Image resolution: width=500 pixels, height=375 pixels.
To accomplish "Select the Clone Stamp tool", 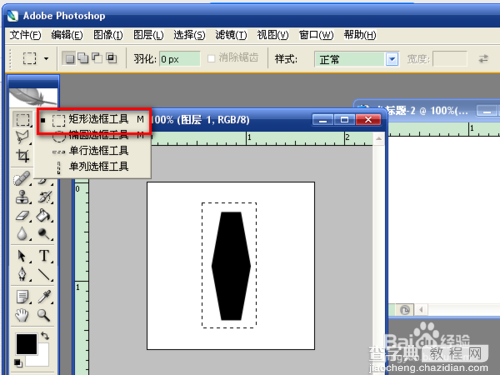I will [x=22, y=197].
